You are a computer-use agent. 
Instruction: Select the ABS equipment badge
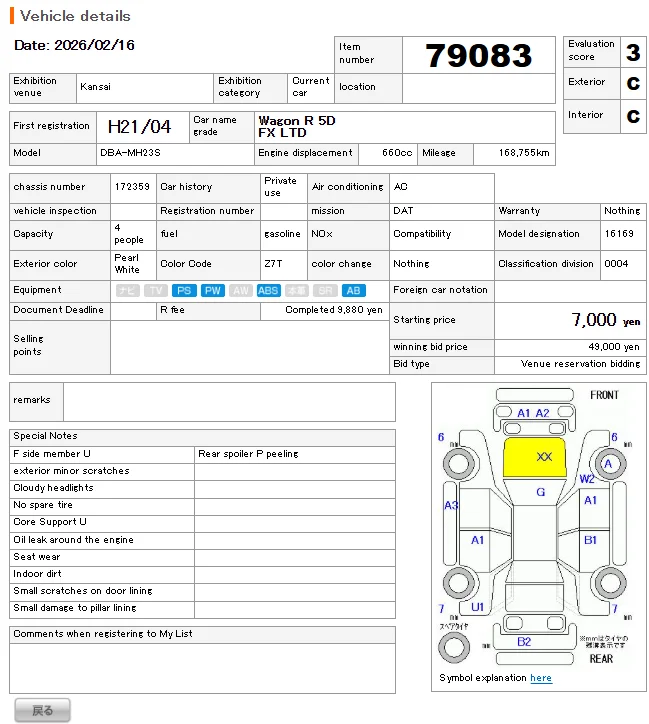[x=268, y=290]
